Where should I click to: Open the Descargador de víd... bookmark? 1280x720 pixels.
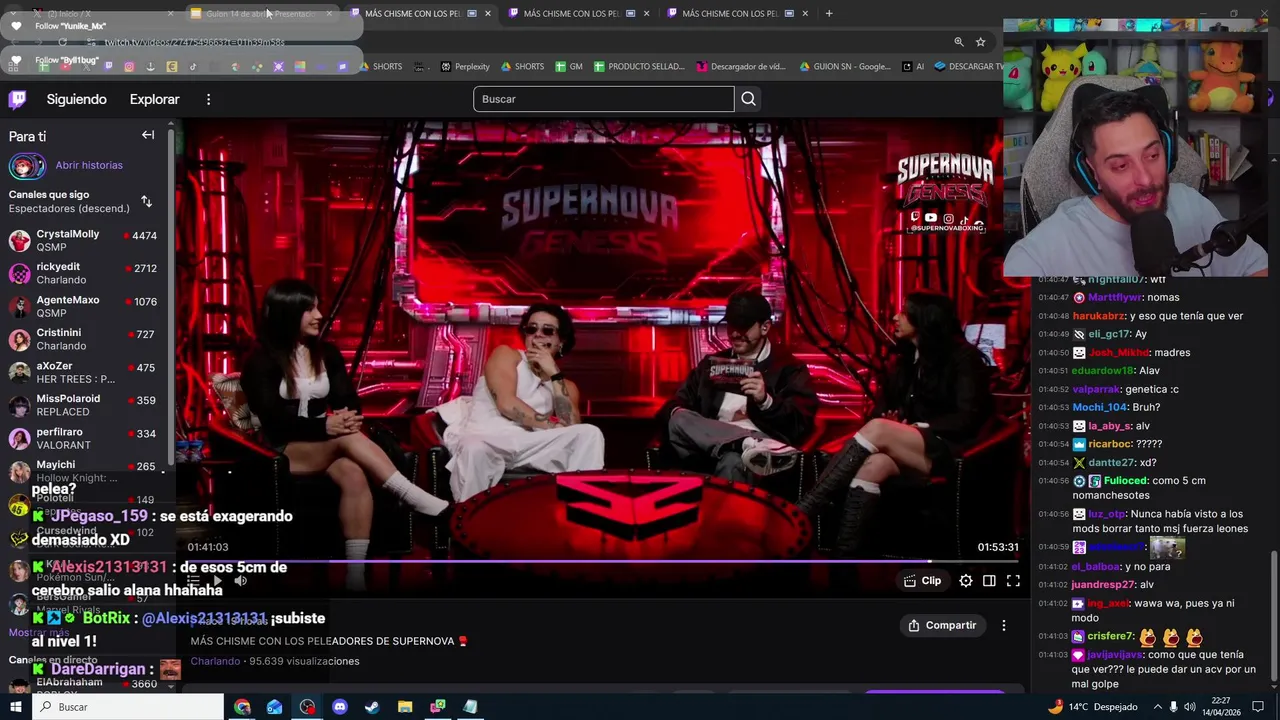point(741,67)
